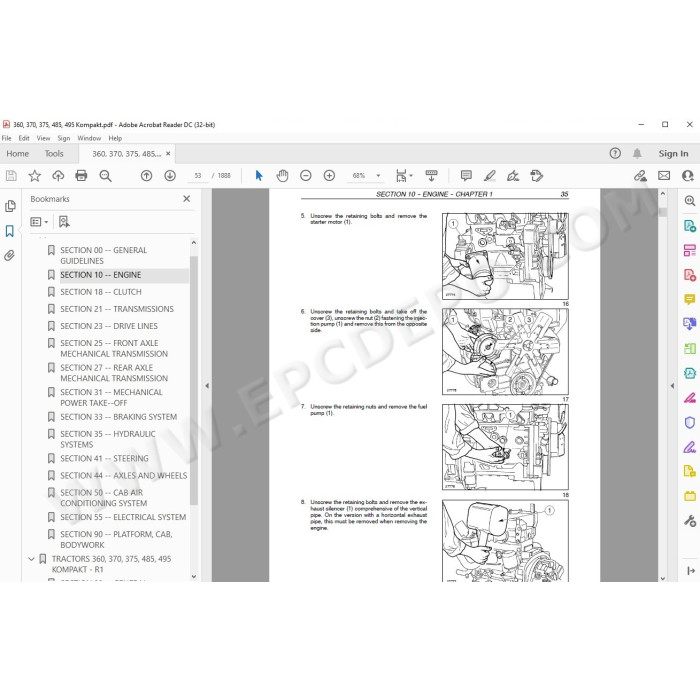Viewport: 700px width, 700px height.
Task: Click engine figure 16 illustration
Action: tap(505, 256)
